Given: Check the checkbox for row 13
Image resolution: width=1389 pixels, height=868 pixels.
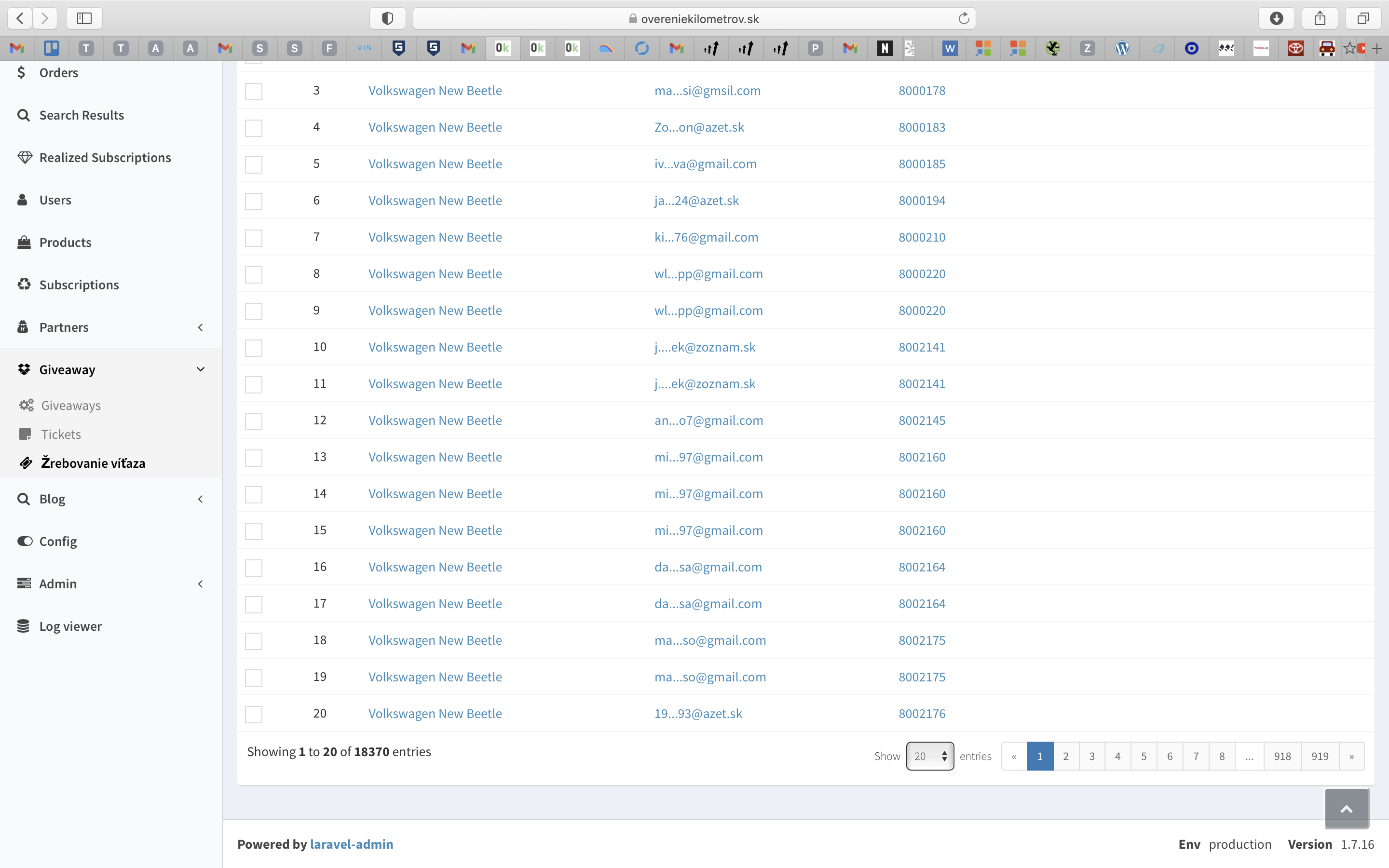Looking at the screenshot, I should point(254,458).
